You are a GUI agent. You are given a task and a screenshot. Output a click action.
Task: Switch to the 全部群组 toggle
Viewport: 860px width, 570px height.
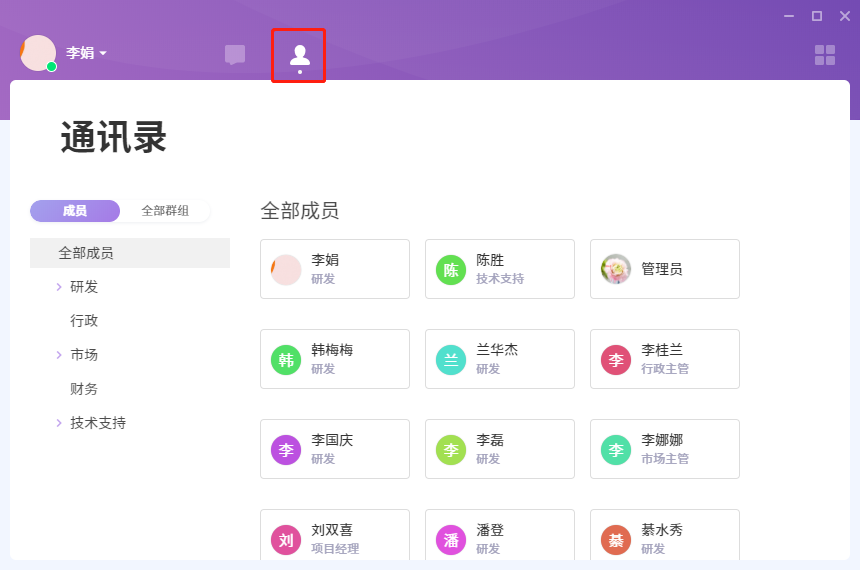tap(165, 211)
